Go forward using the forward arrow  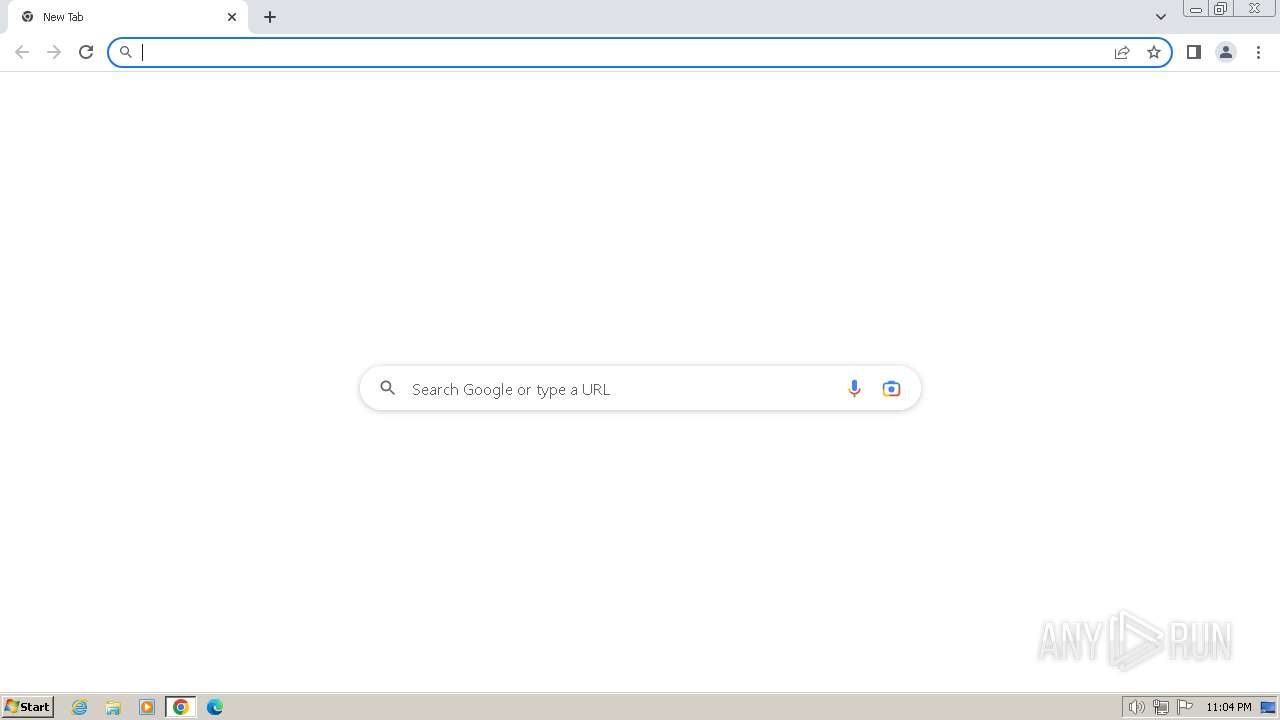54,52
